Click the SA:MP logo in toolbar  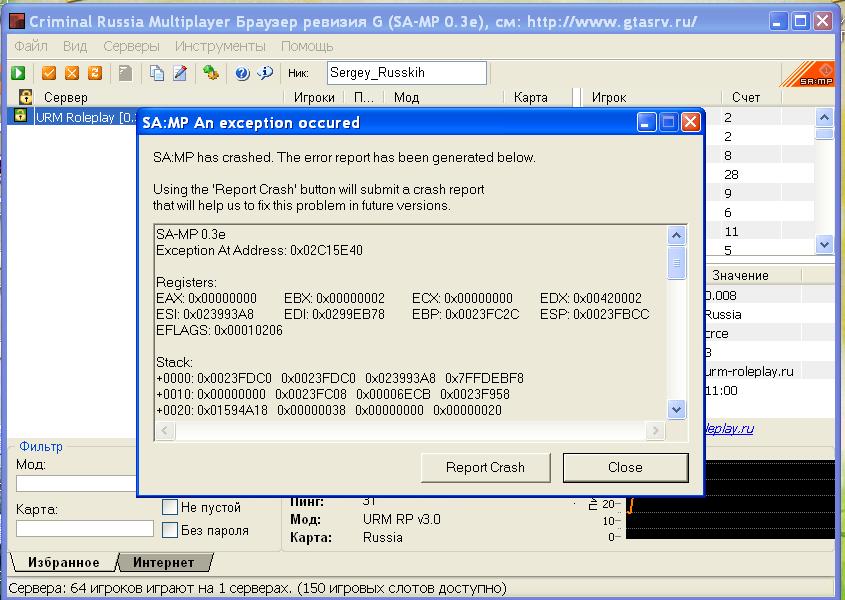coord(807,74)
